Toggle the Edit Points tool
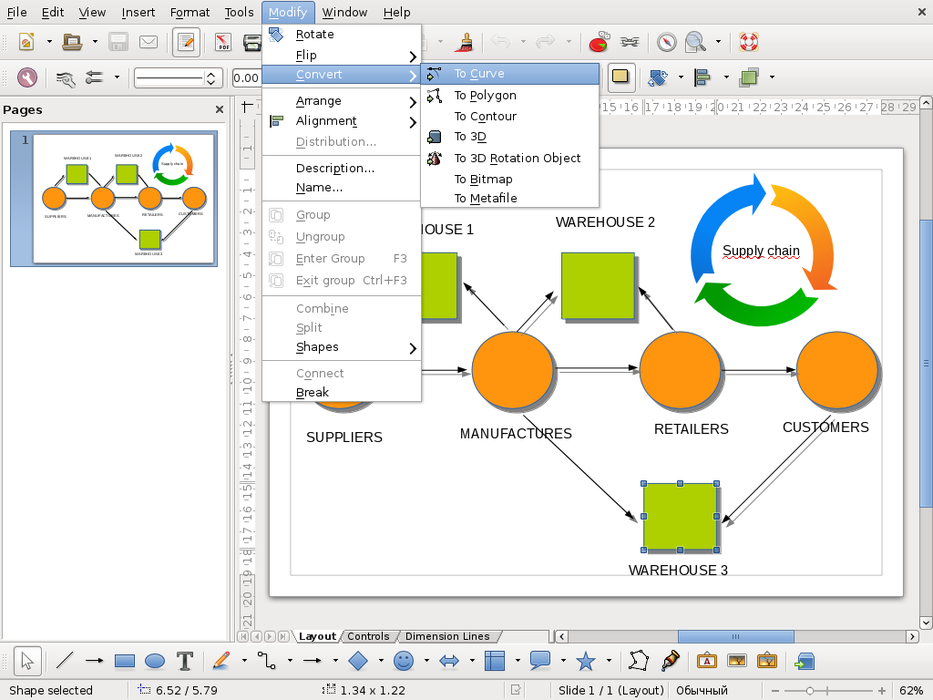The width and height of the screenshot is (933, 700). [x=638, y=661]
